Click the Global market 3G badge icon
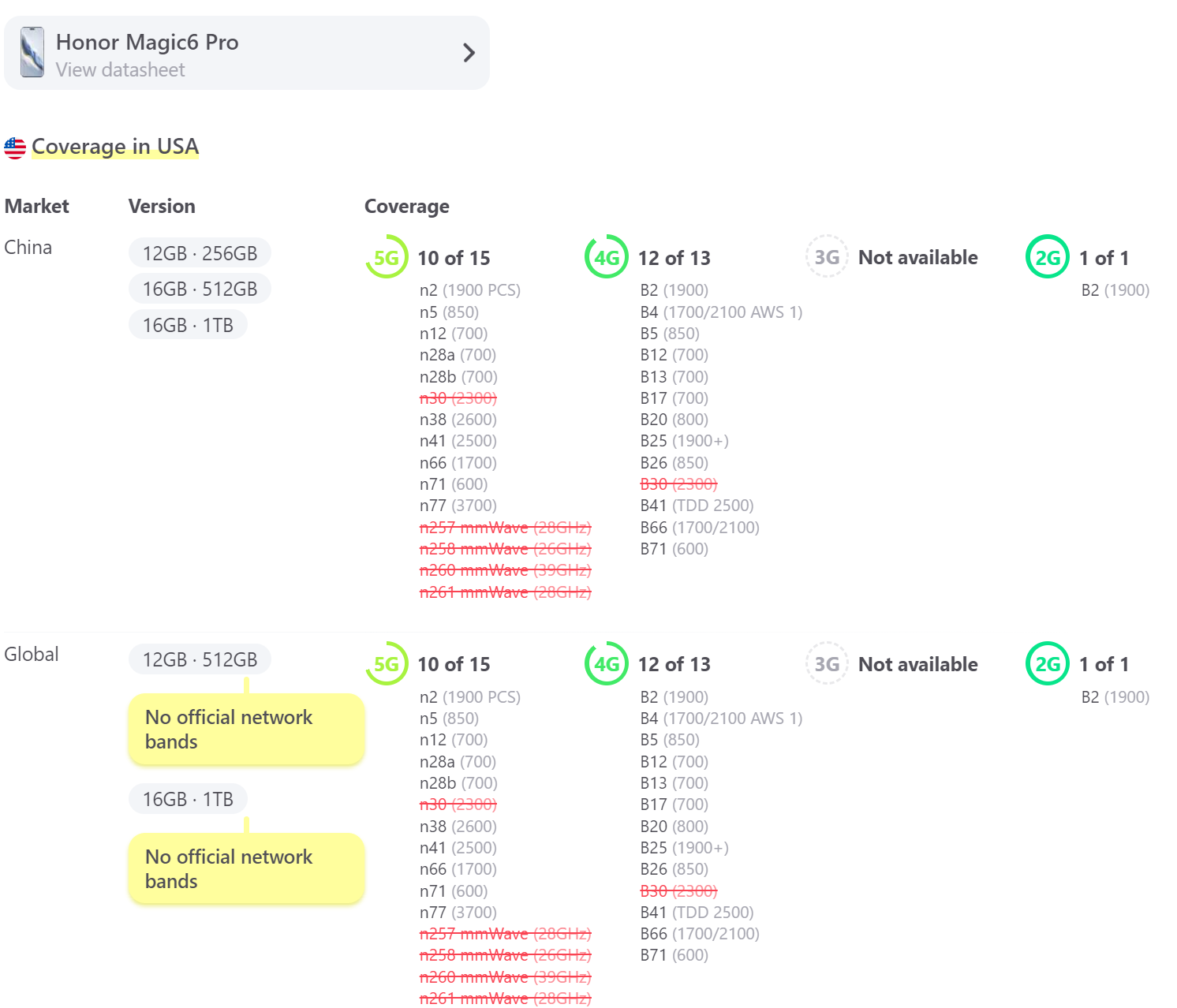The image size is (1177, 1008). (x=827, y=664)
